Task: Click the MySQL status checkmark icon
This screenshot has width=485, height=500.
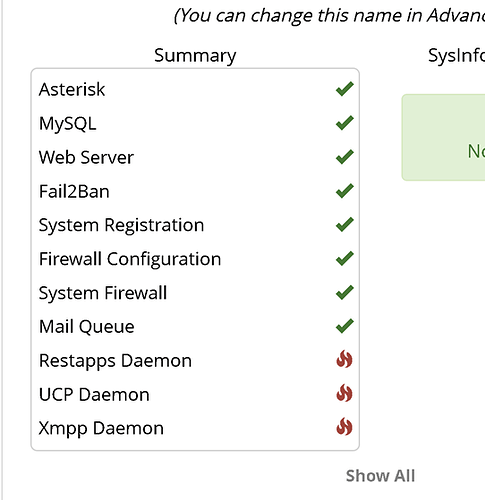Action: 345,123
